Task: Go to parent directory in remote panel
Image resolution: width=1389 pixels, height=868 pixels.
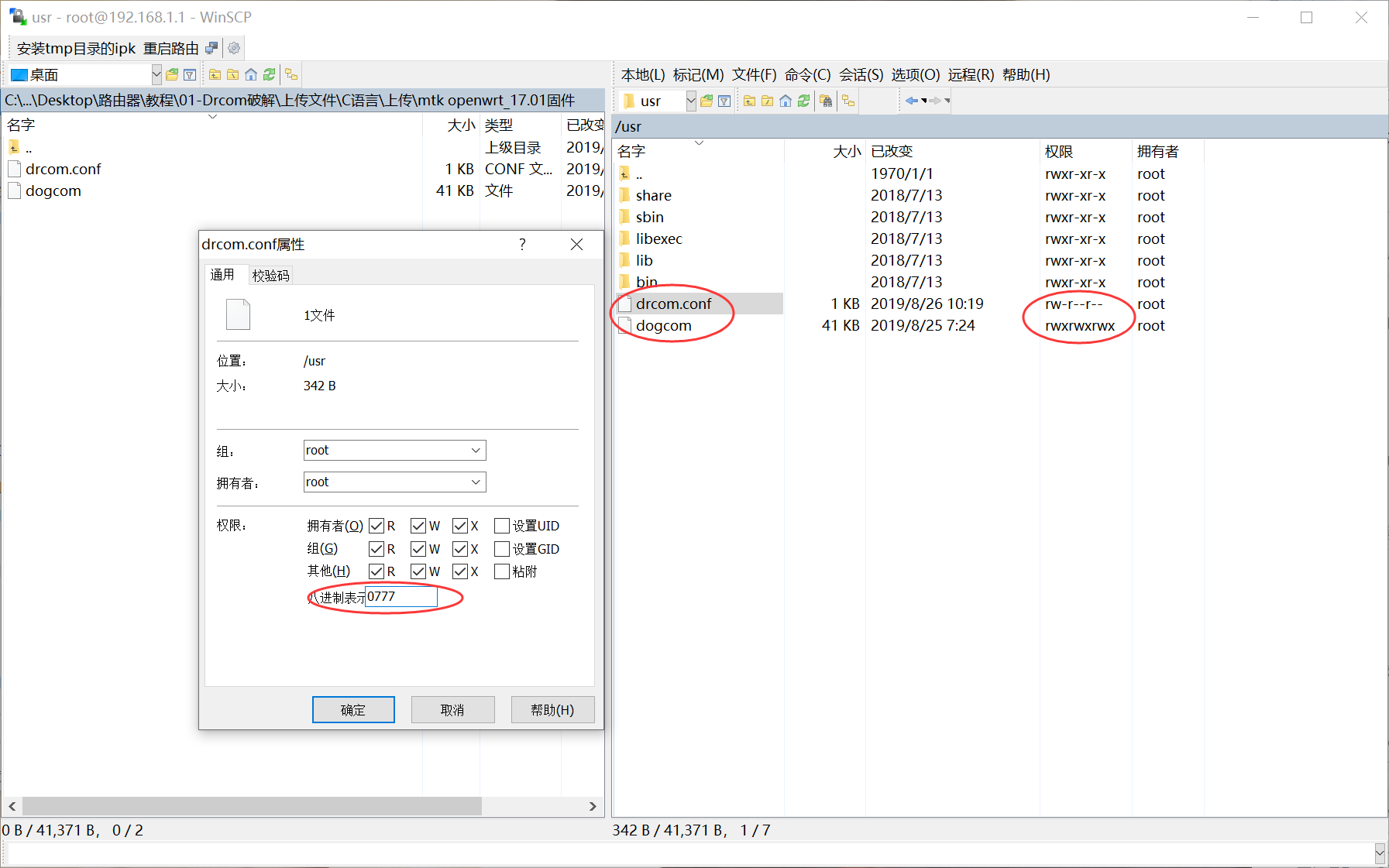Action: (x=749, y=101)
